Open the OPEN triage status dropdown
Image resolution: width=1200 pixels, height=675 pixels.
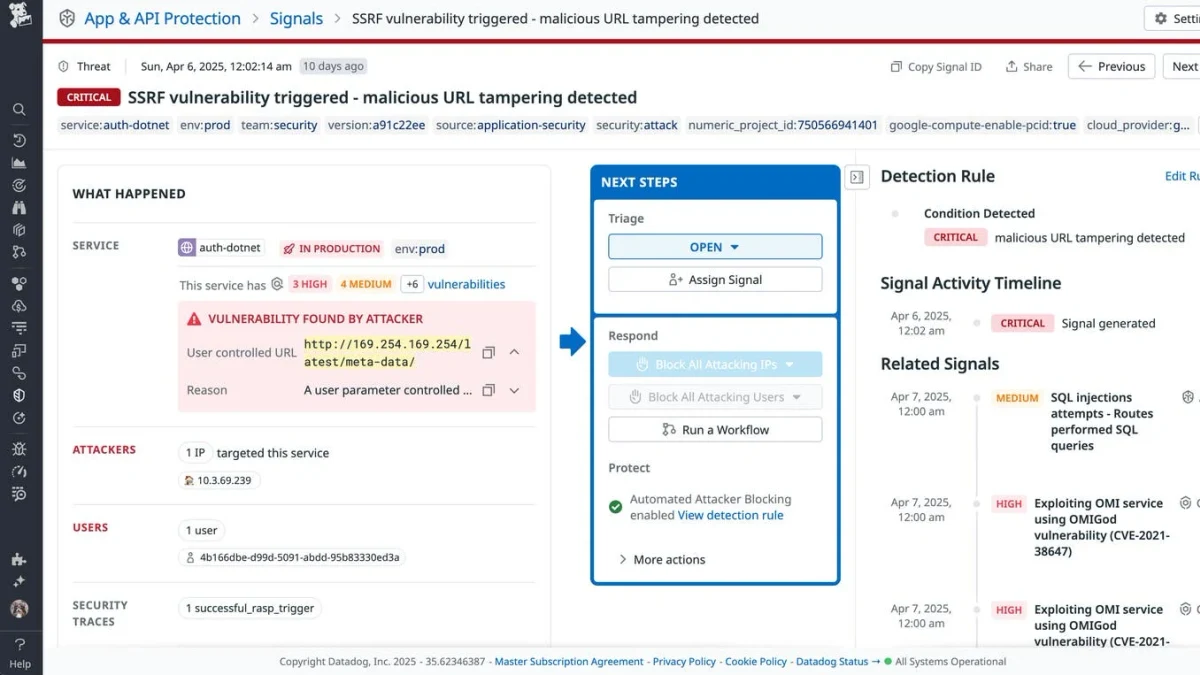(x=715, y=247)
